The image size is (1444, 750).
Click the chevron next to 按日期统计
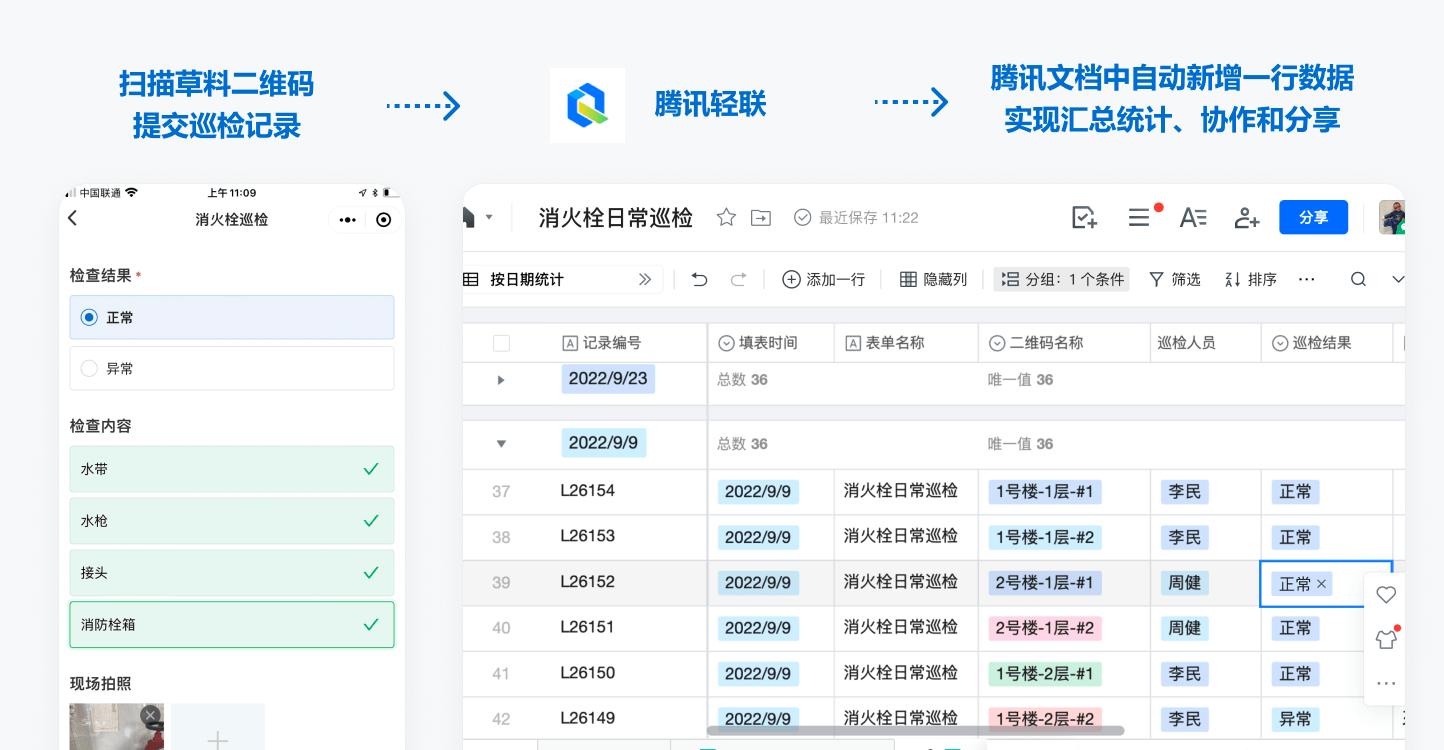pyautogui.click(x=646, y=280)
